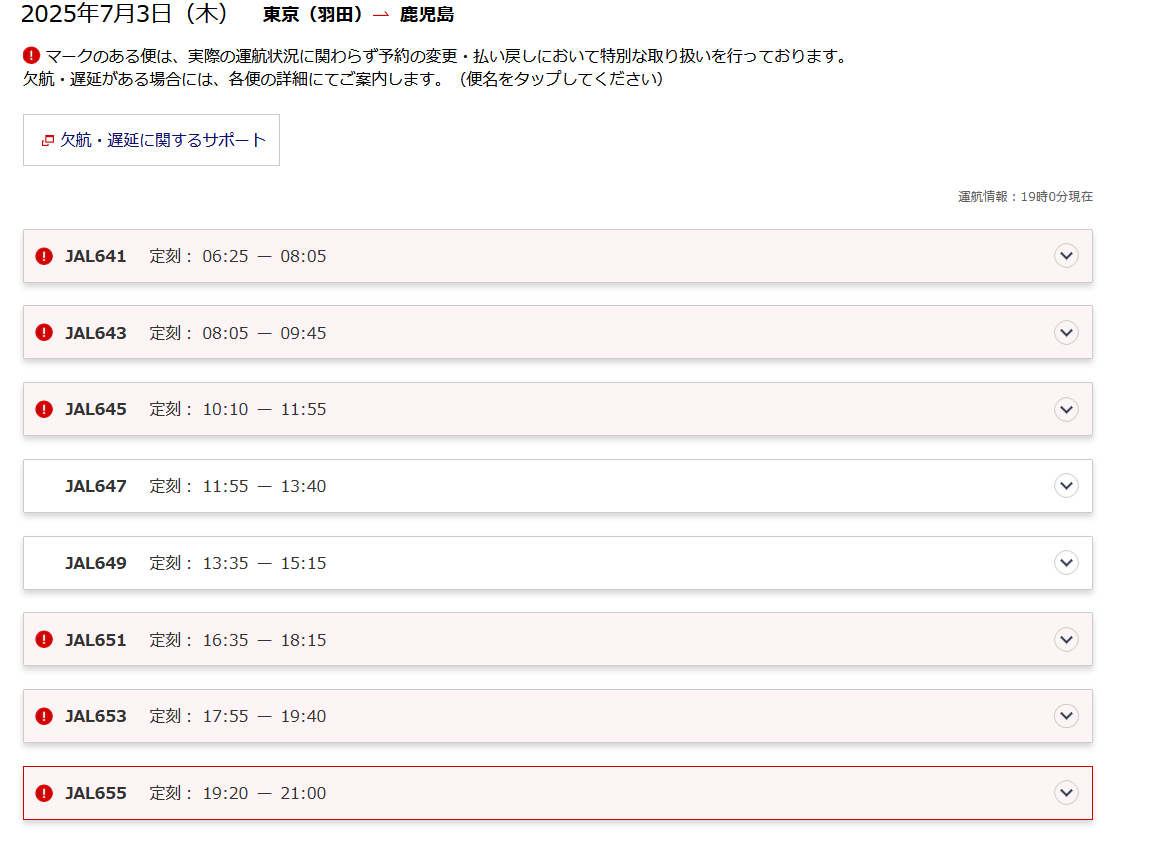
Task: Click the external link icon beside 欠航・遅延に関するサポート
Action: tap(48, 140)
